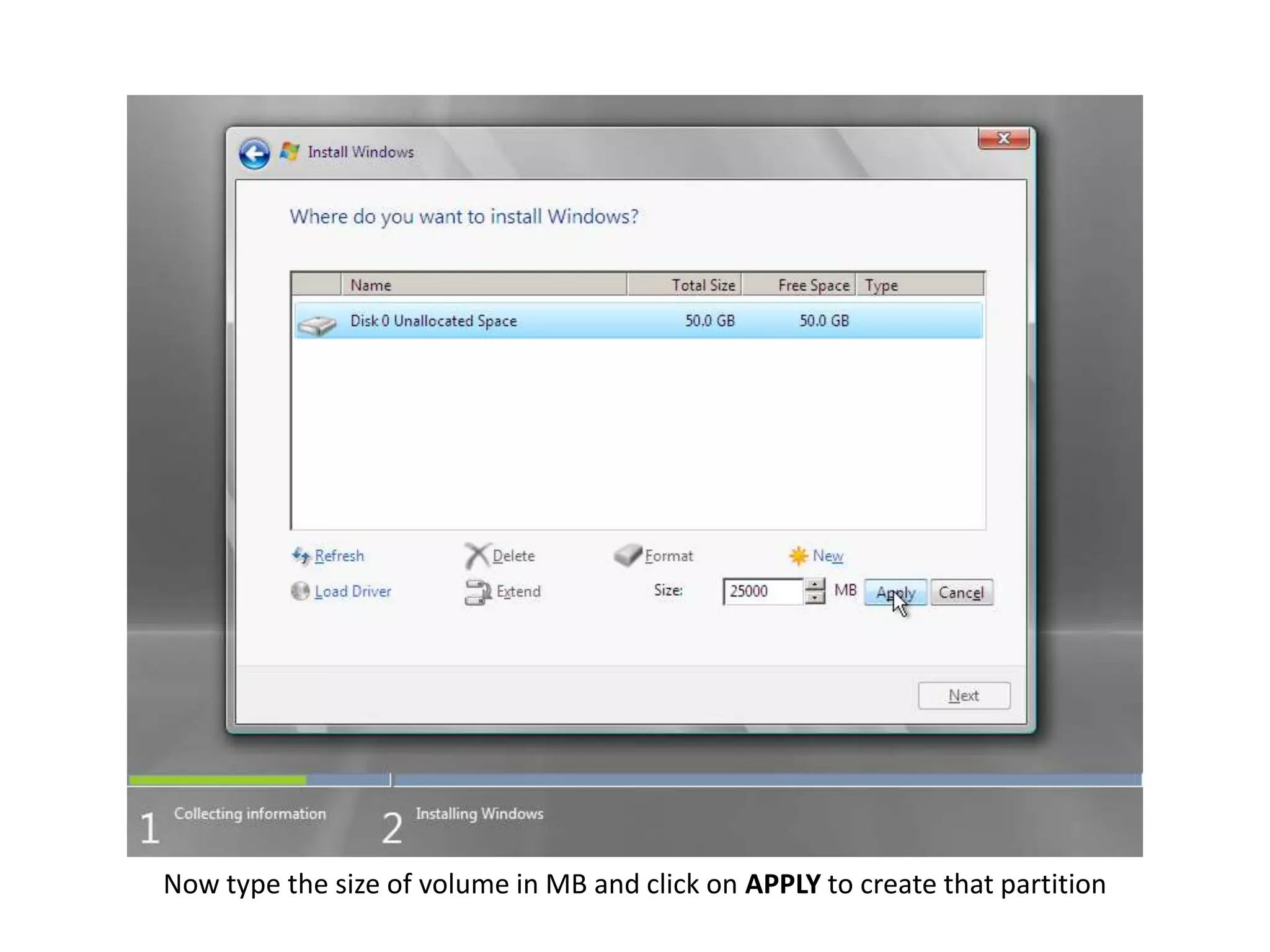Click the Next button
The height and width of the screenshot is (952, 1270).
click(964, 695)
